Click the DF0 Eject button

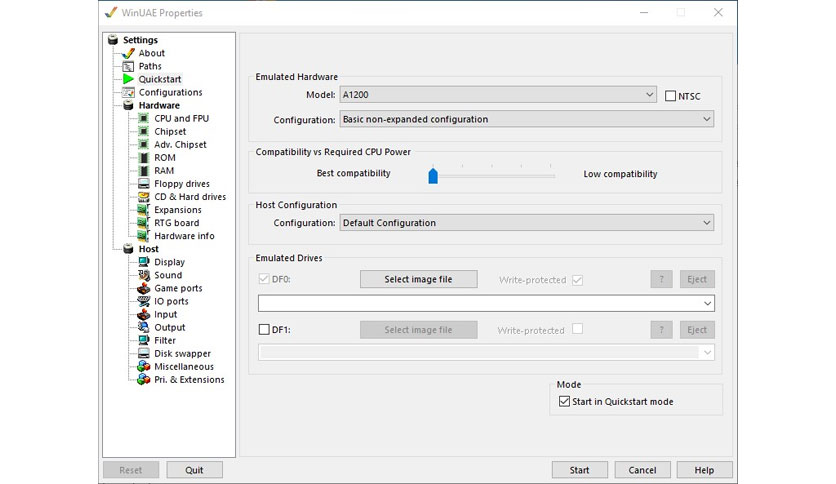point(697,279)
